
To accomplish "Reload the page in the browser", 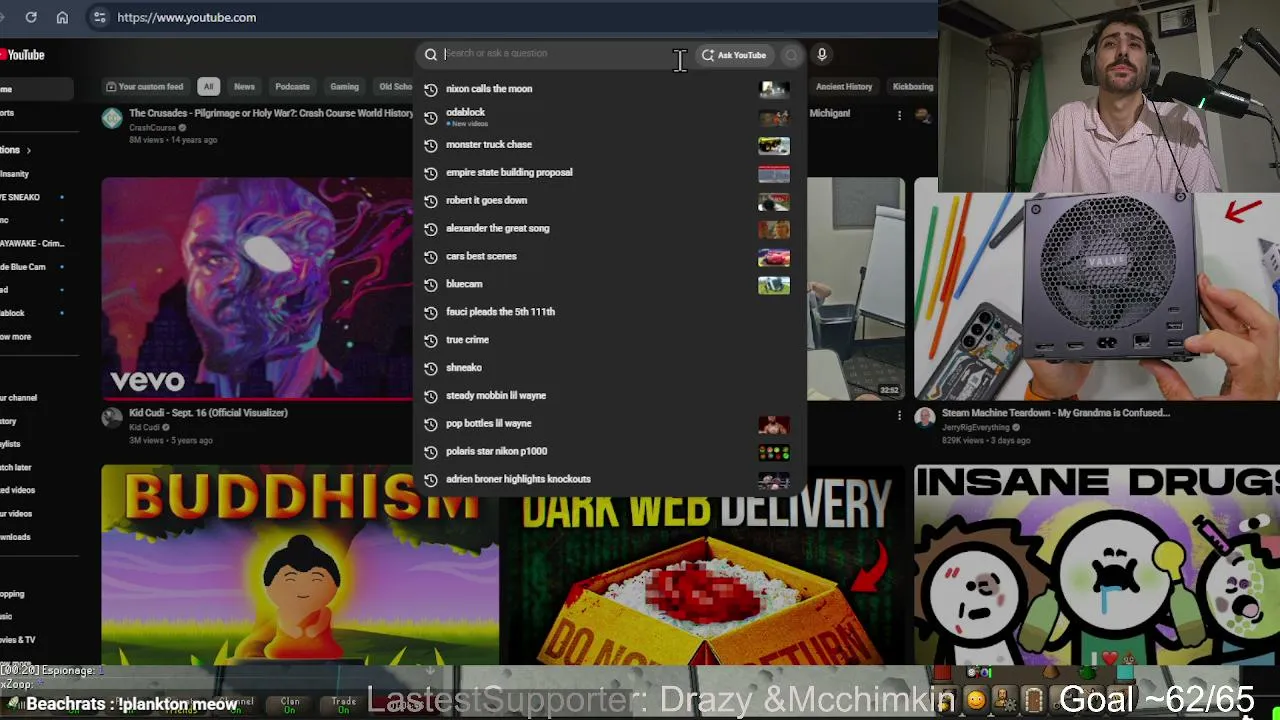I will coord(31,17).
